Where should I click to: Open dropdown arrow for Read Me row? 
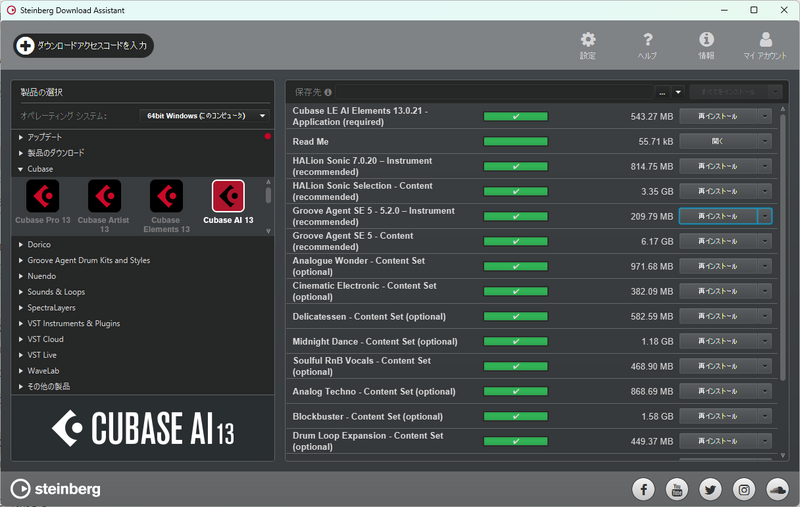click(765, 141)
